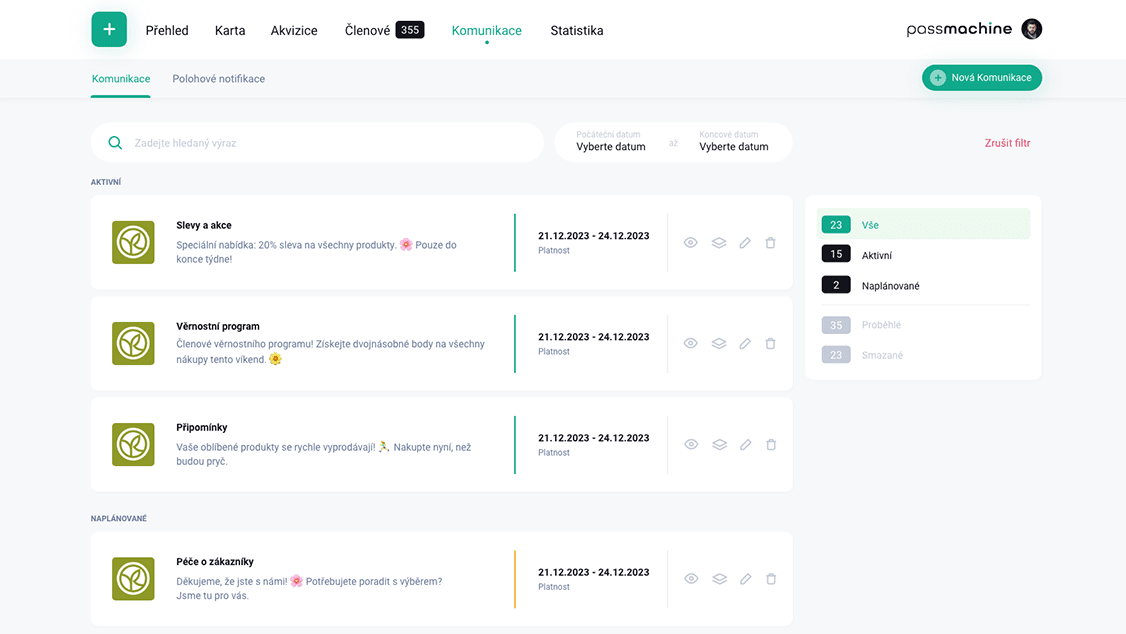Screen dimensions: 1126x634
Task: Edit the Připomínky communication with pencil
Action: [745, 445]
